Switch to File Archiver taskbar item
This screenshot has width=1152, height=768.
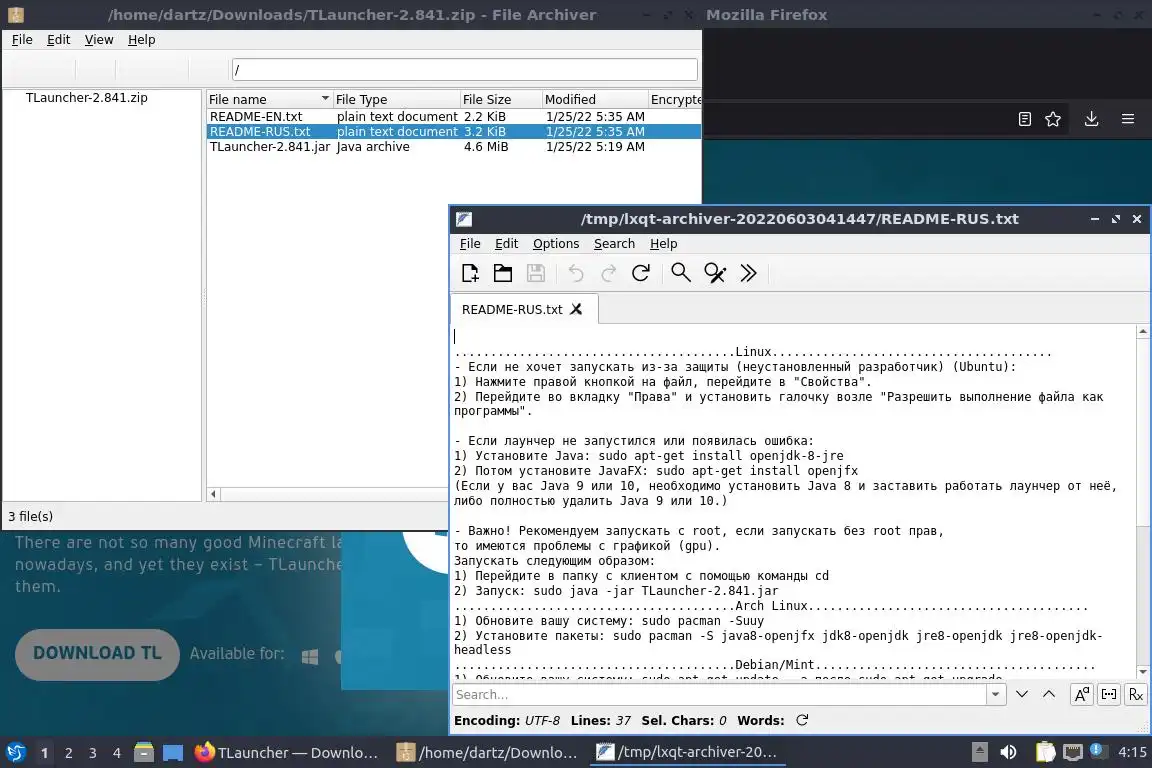(x=488, y=753)
